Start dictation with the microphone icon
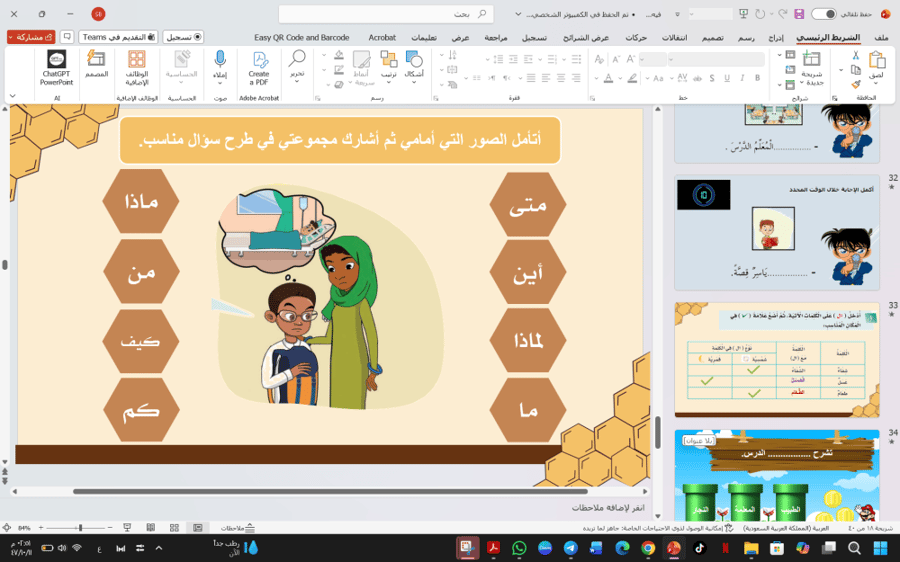 [x=220, y=68]
